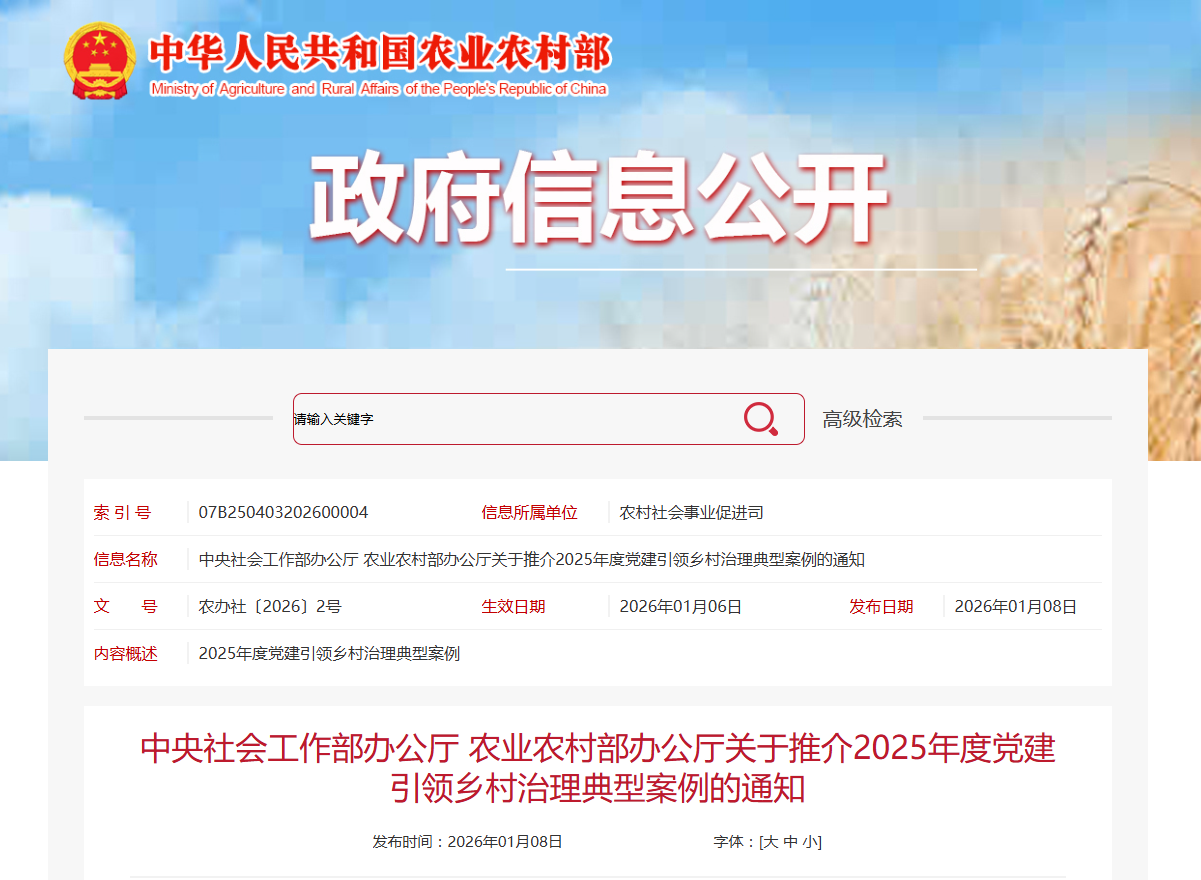Click the 信息名称 row's title text
This screenshot has width=1201, height=880.
pos(532,559)
